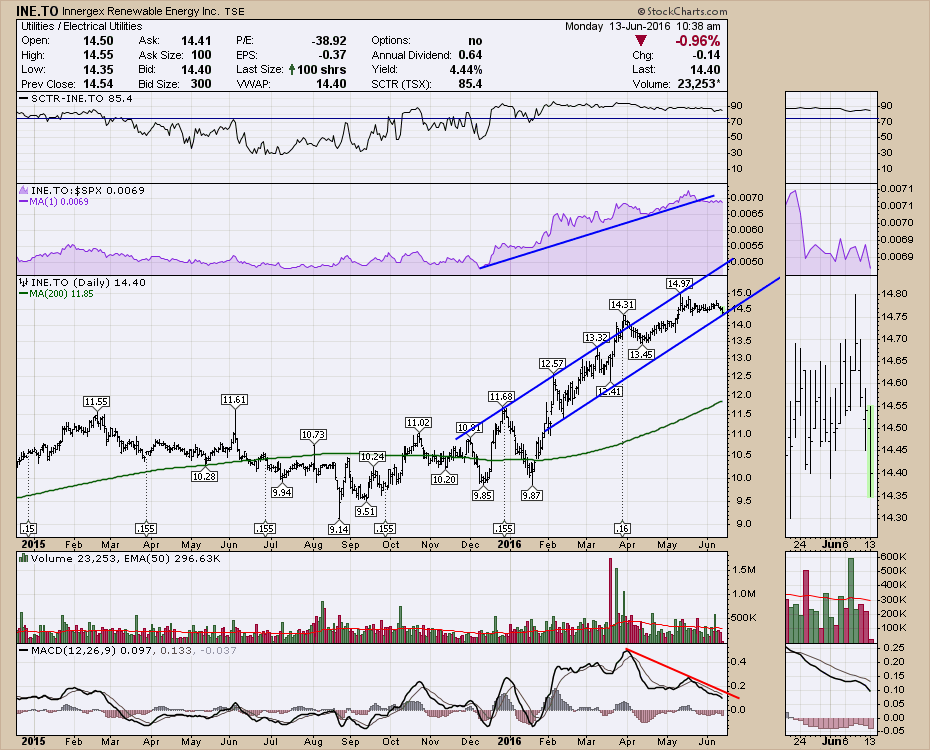Click the 9.14 lowest price annotation
930x750 pixels.
tap(339, 528)
